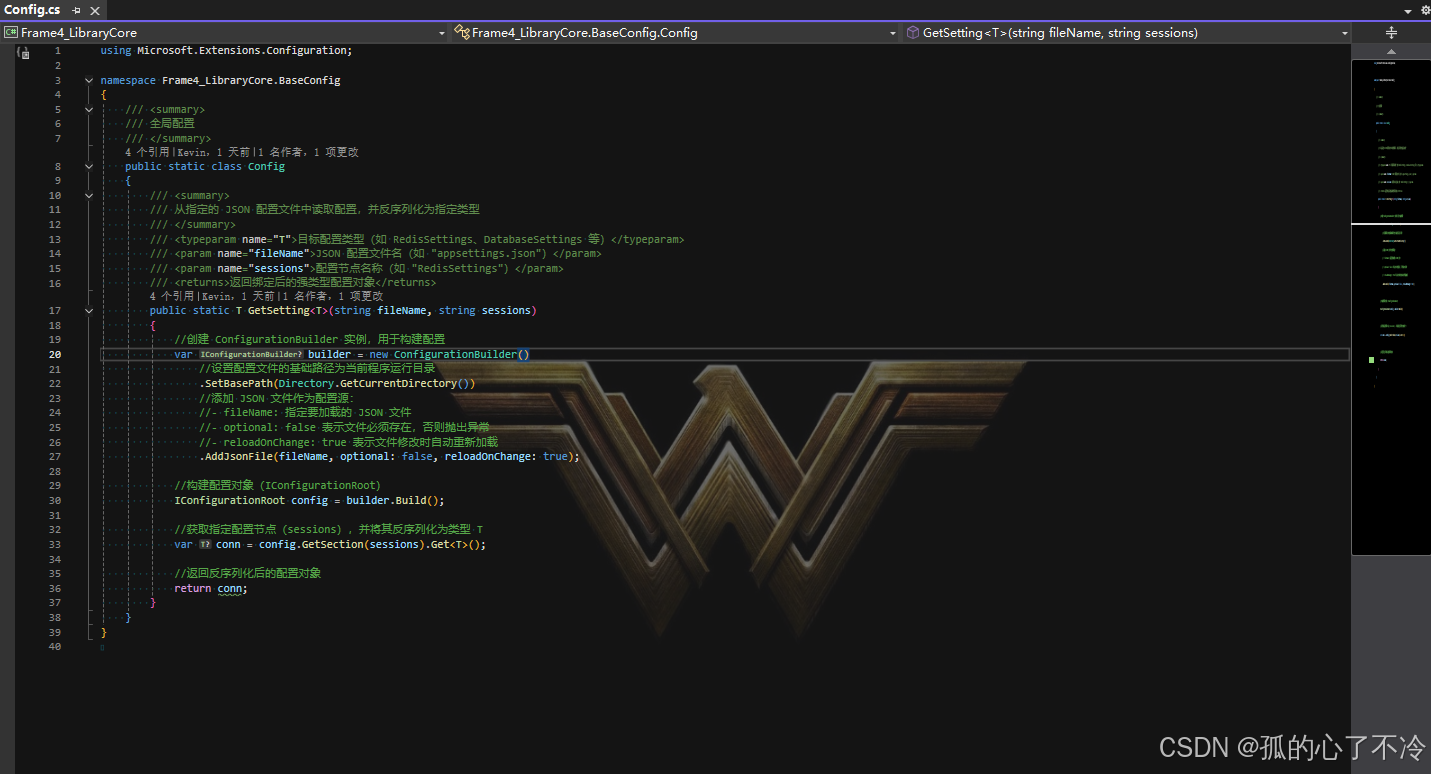Click 'return conn;' on line 36
1431x774 pixels.
click(x=210, y=589)
